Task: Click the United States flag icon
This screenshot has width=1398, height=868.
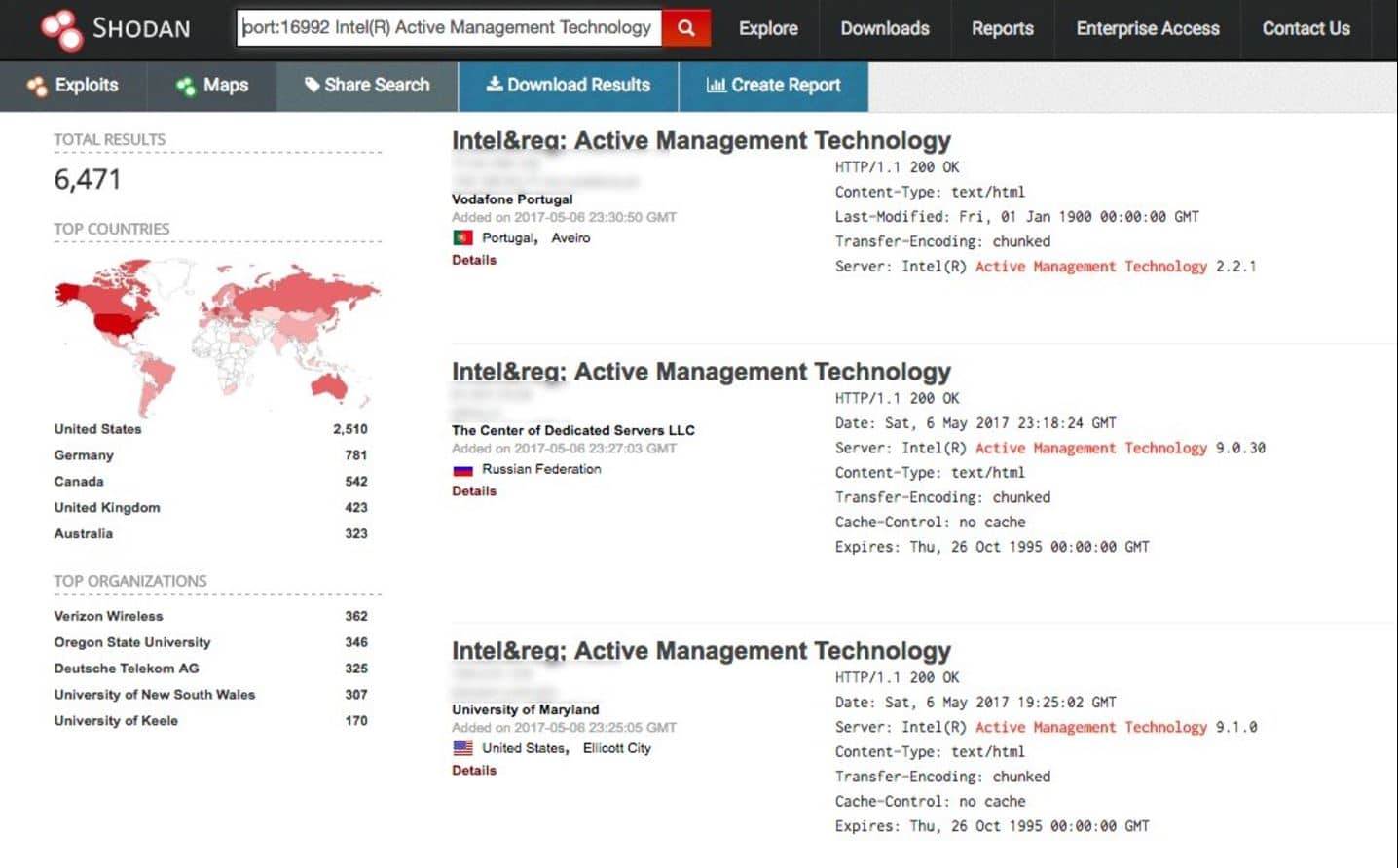Action: point(462,748)
